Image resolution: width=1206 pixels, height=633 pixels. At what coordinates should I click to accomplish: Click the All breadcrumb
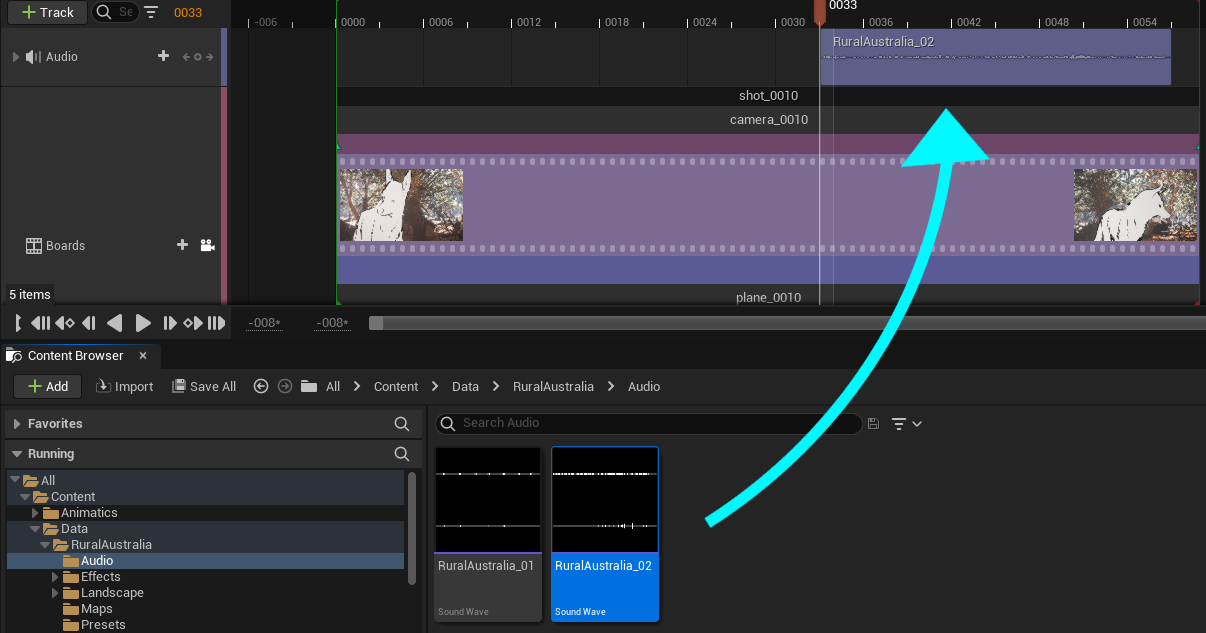333,386
